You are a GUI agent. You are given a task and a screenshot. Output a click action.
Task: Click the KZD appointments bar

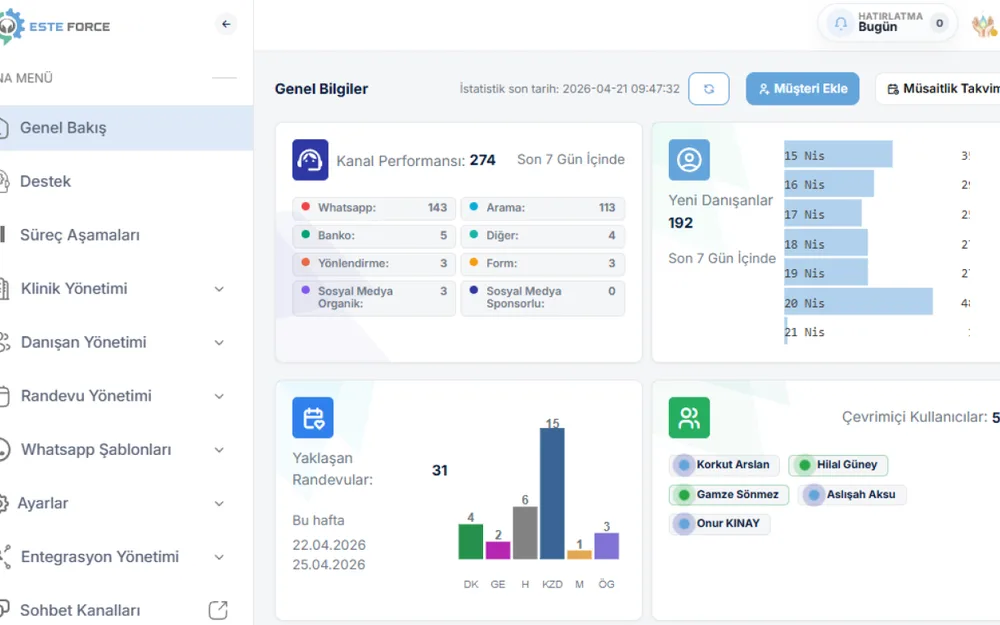[552, 494]
